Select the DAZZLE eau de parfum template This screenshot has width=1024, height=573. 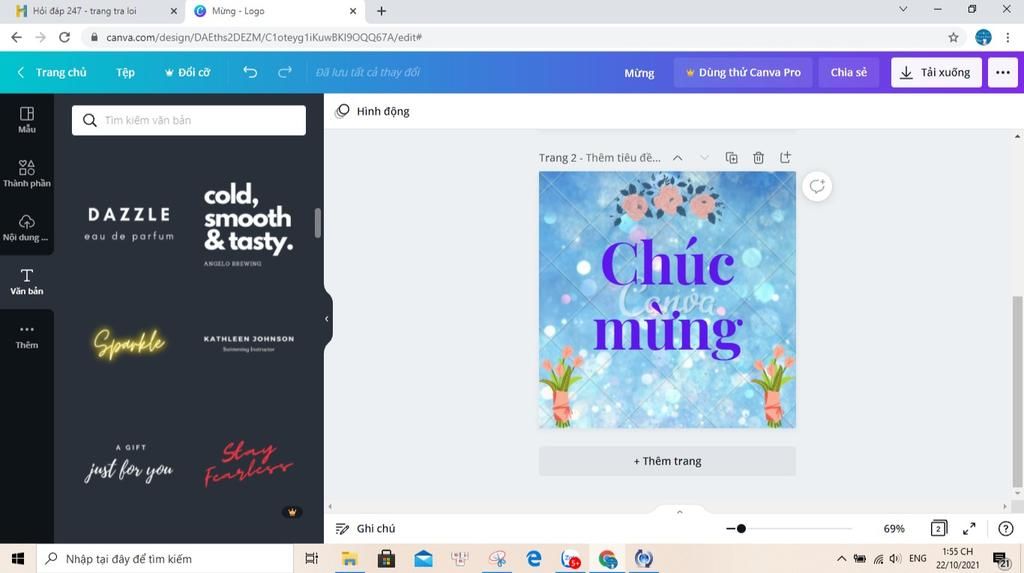pos(129,223)
